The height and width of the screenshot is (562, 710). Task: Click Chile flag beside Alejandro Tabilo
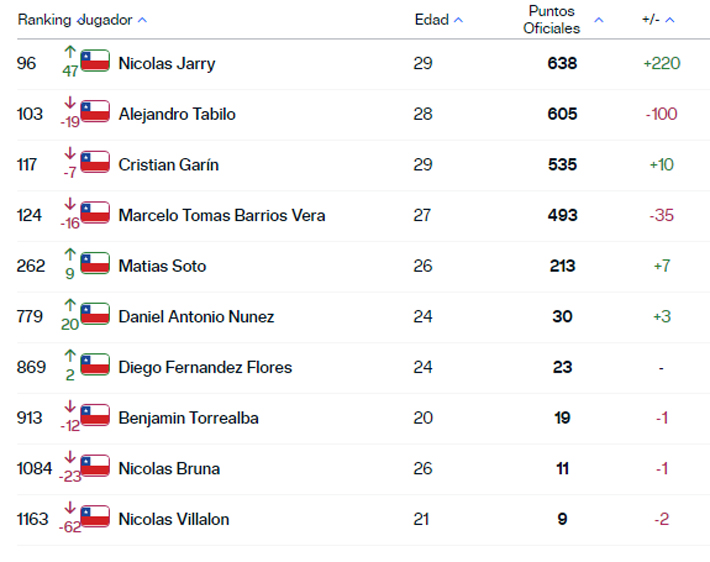(95, 111)
